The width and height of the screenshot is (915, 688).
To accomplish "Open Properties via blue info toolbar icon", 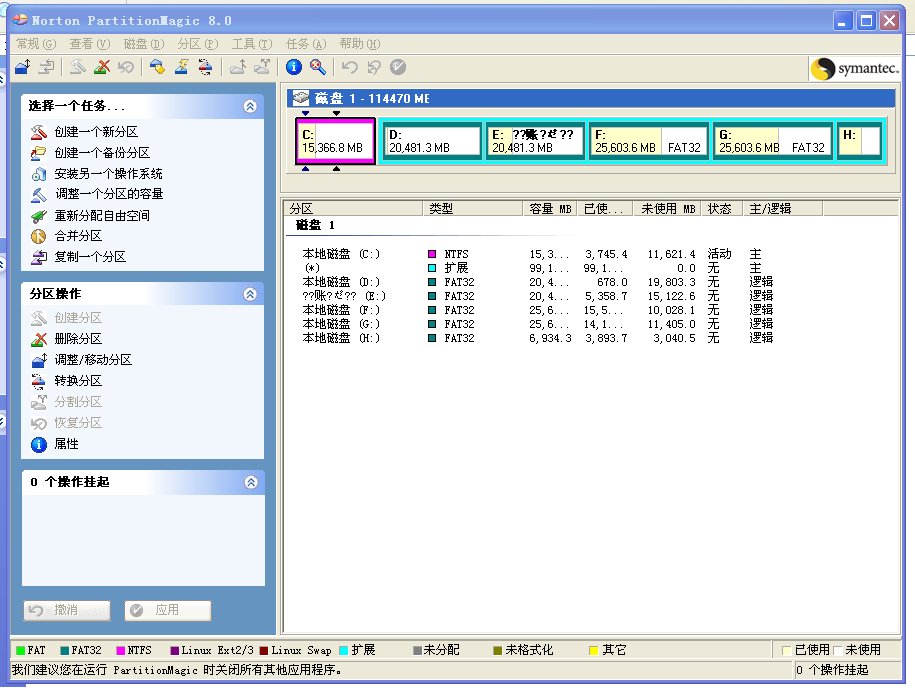I will pyautogui.click(x=294, y=67).
